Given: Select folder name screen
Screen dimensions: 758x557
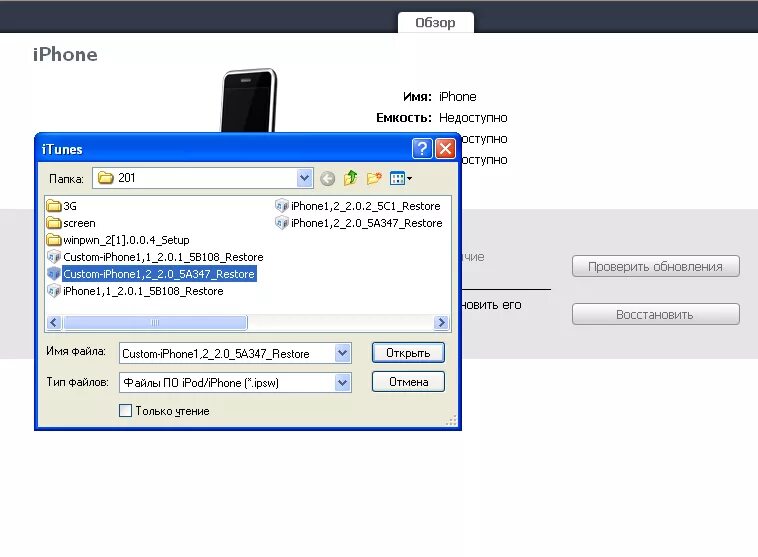Looking at the screenshot, I should (x=79, y=223).
